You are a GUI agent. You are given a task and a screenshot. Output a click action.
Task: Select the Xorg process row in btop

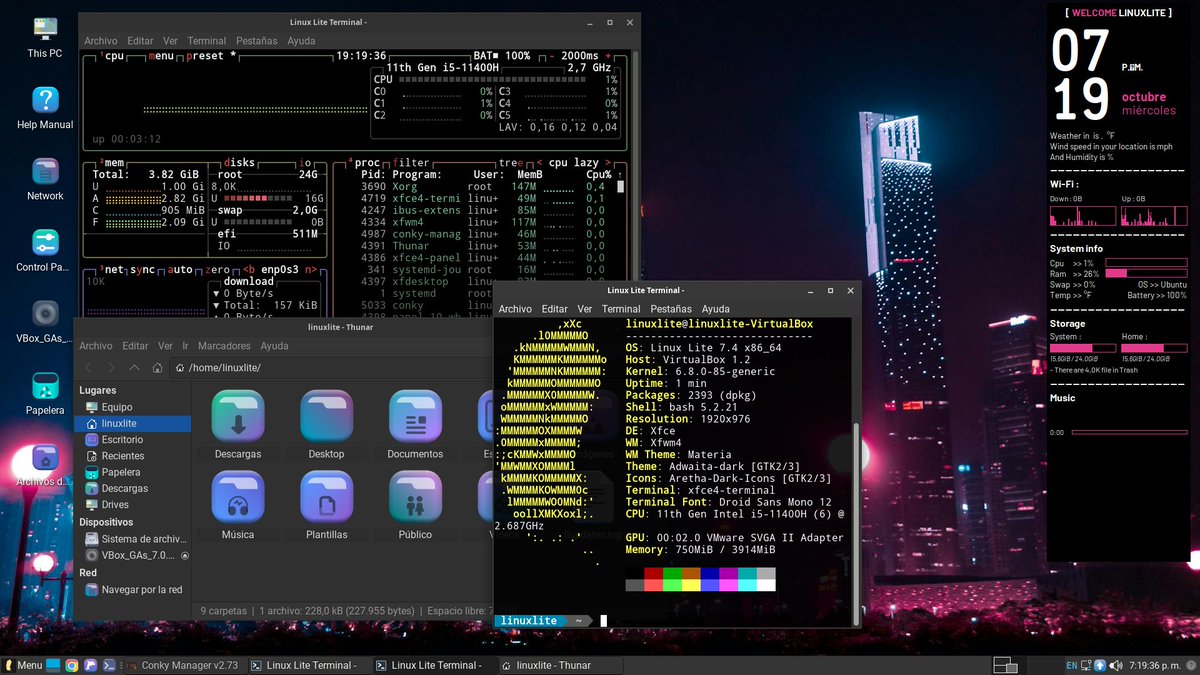pyautogui.click(x=483, y=186)
